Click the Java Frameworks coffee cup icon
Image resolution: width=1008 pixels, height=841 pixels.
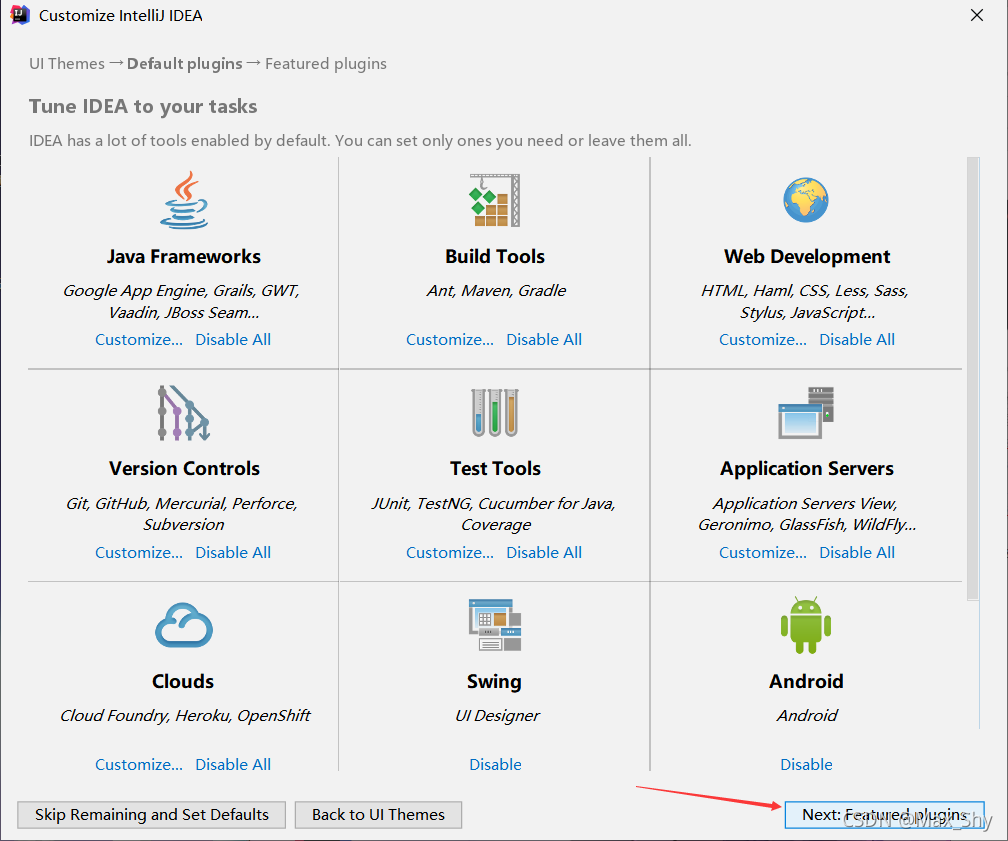point(184,200)
